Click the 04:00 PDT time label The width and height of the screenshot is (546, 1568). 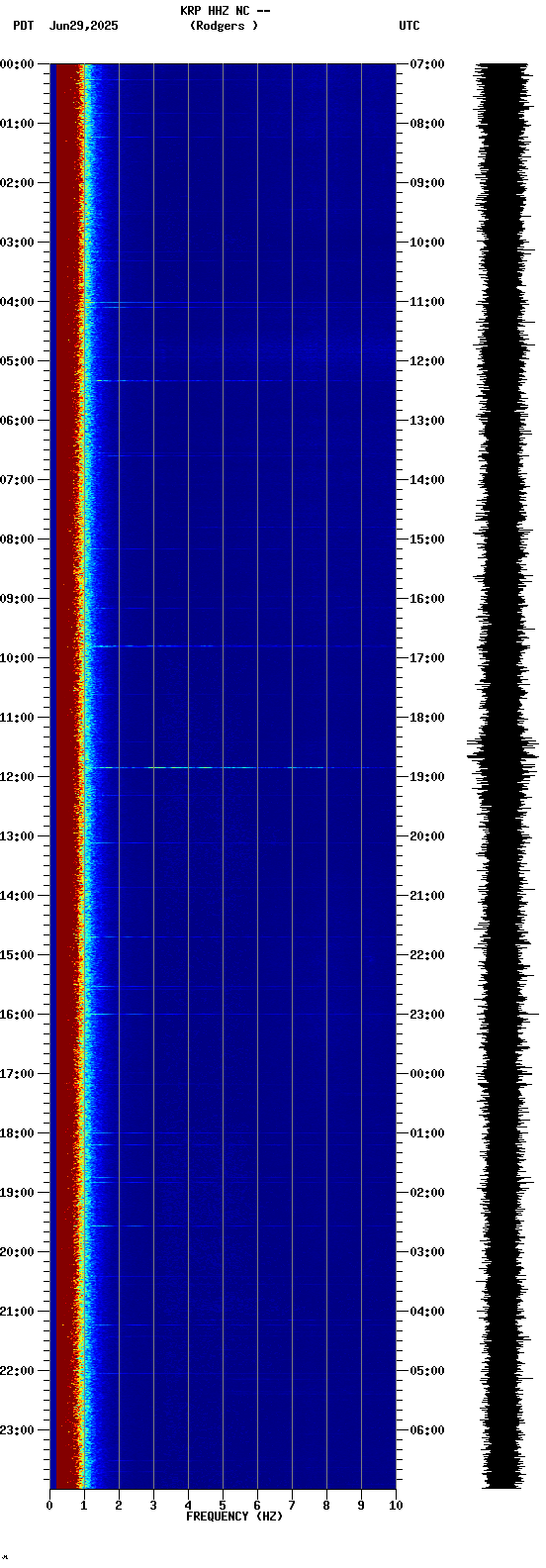tap(17, 302)
